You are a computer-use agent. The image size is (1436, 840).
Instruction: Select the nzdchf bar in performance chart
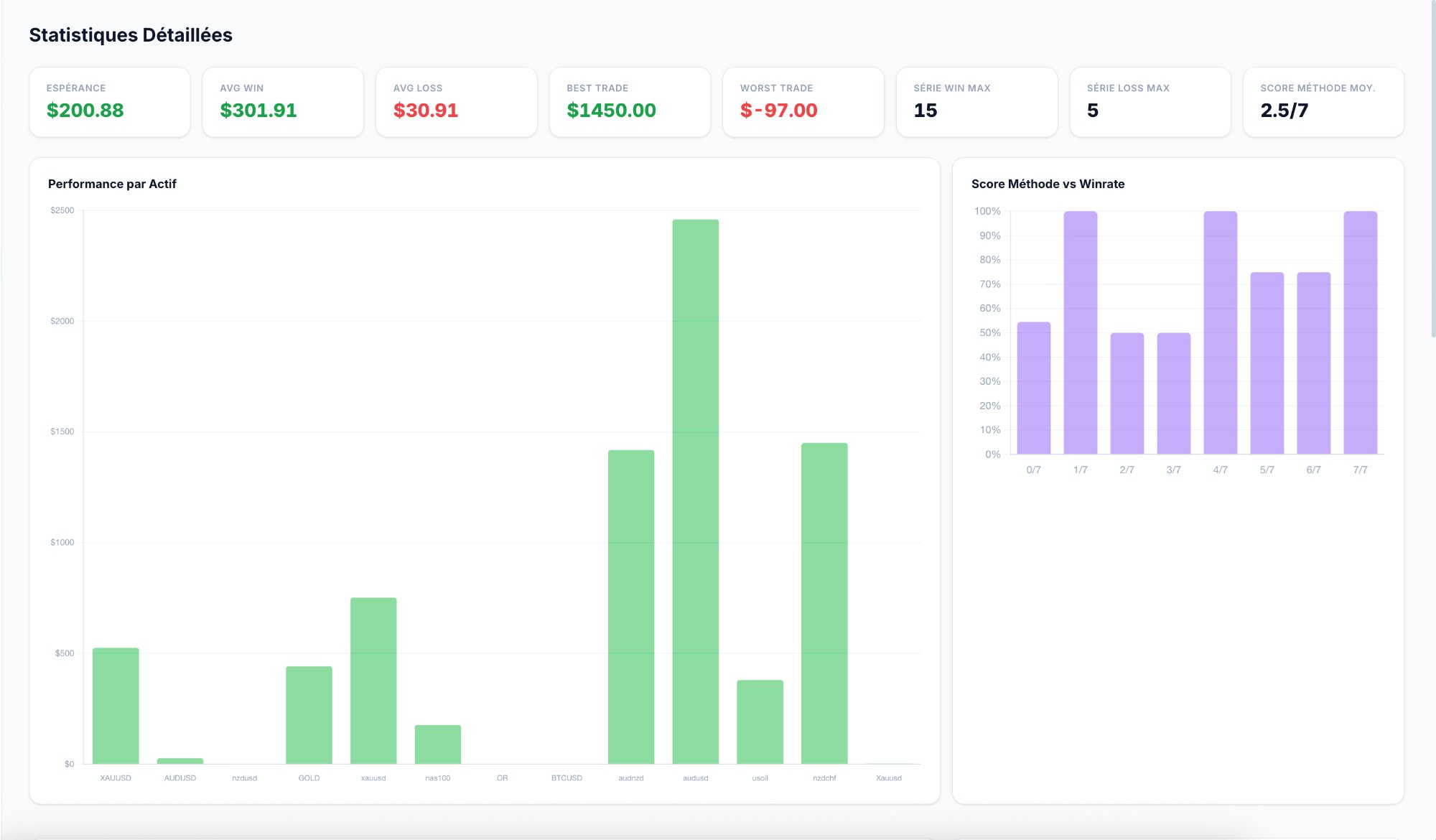click(824, 603)
